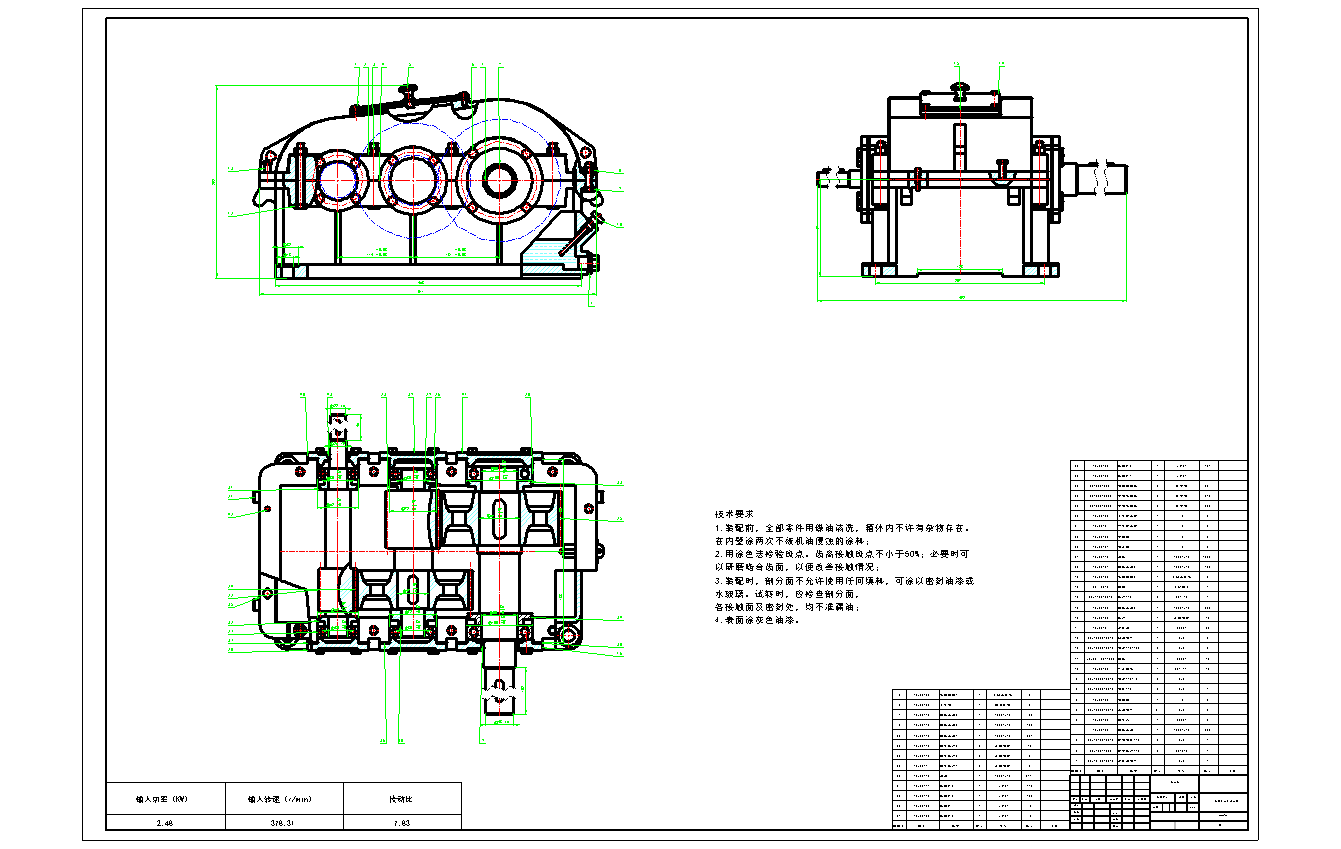Click the input speed value cell
The width and height of the screenshot is (1341, 849).
point(285,822)
